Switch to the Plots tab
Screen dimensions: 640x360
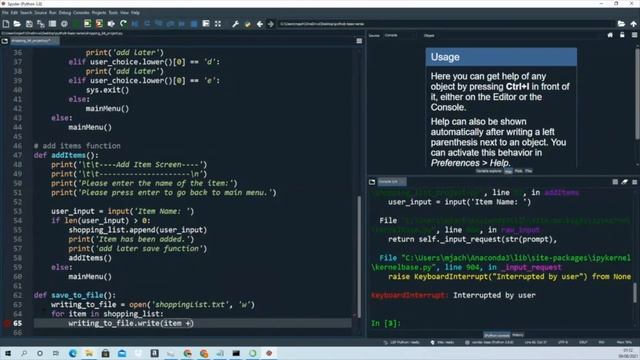pos(518,171)
